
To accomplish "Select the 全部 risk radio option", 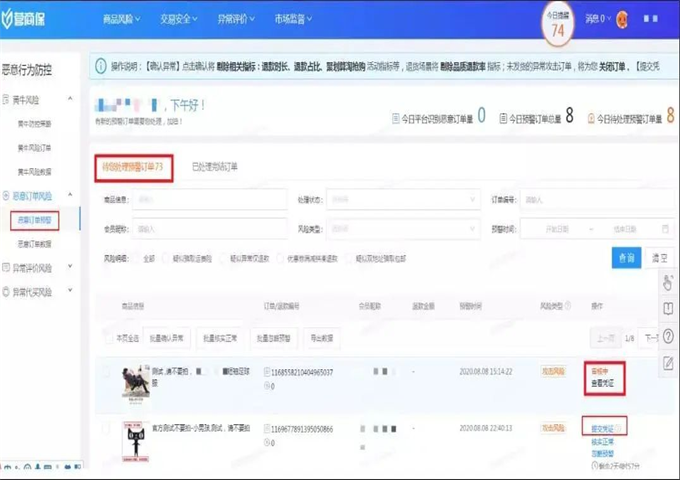I will pos(137,258).
